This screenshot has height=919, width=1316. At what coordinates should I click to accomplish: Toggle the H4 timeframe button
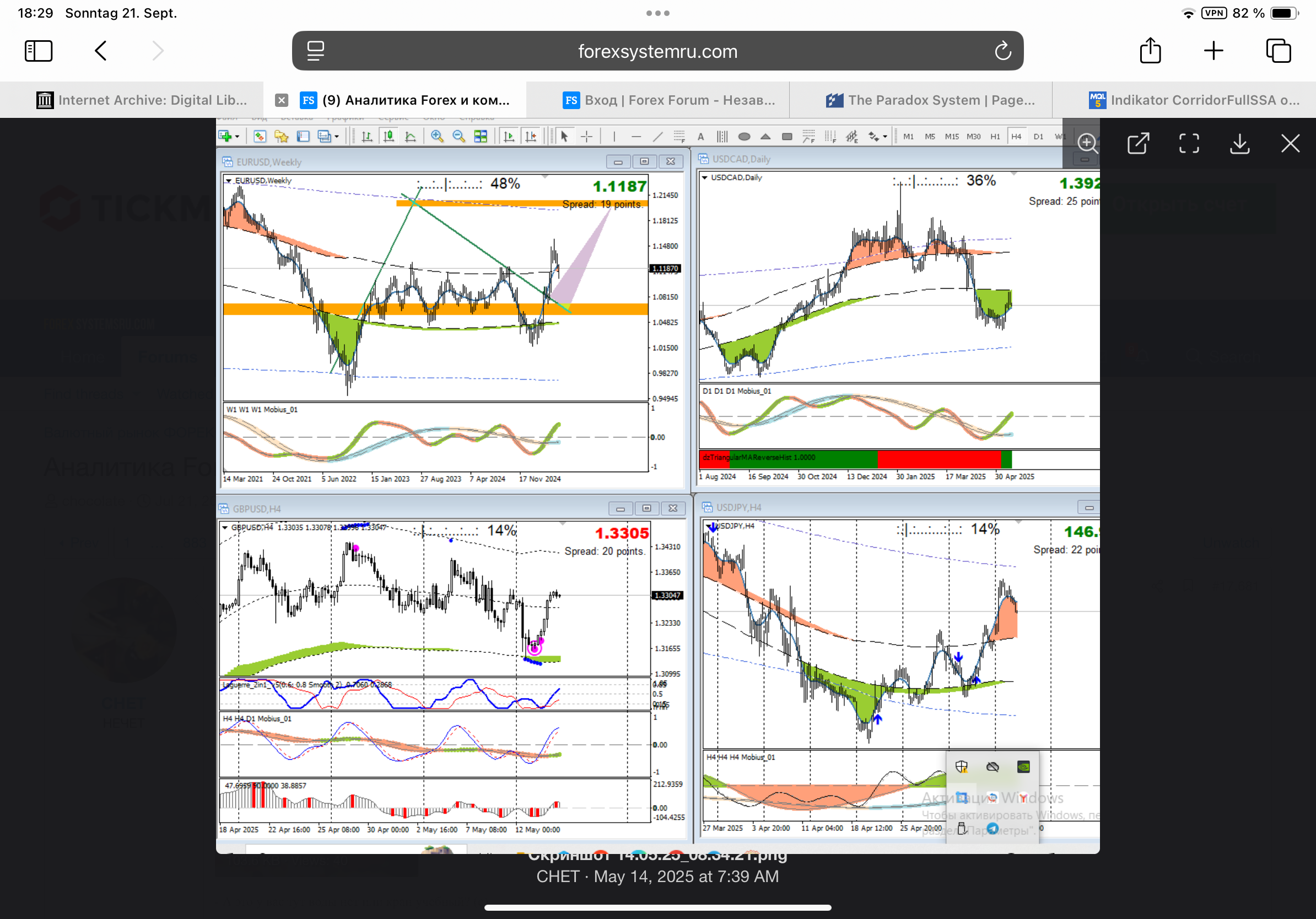[1016, 136]
